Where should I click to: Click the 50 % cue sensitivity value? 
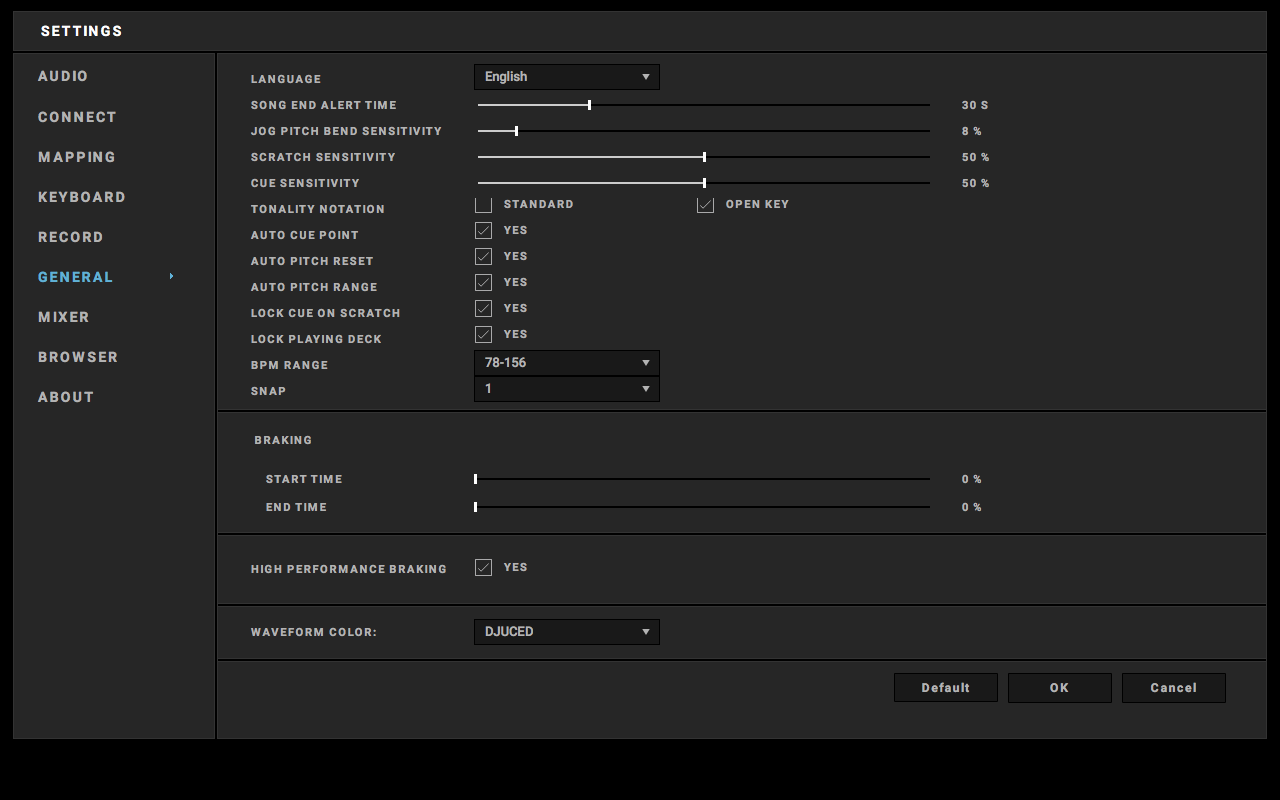[x=976, y=183]
